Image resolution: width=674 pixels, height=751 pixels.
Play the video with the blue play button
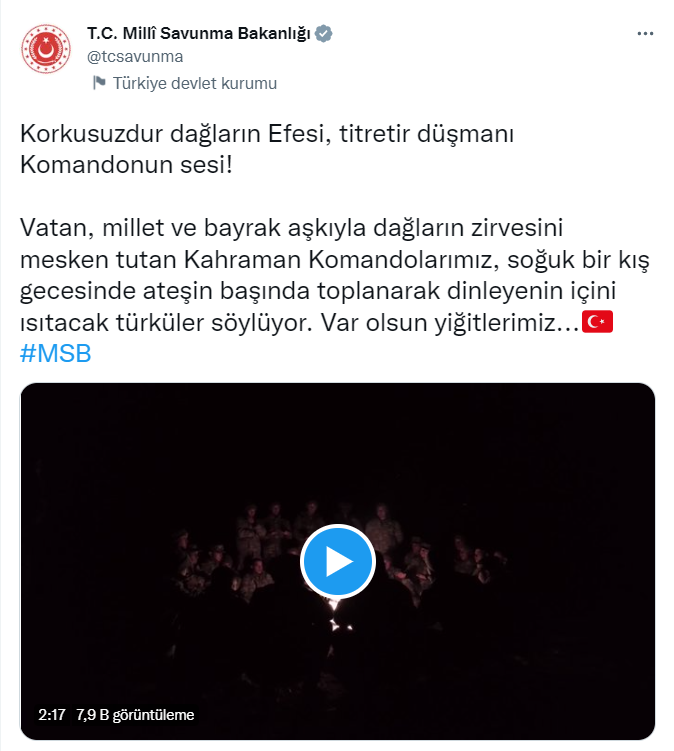(x=338, y=561)
